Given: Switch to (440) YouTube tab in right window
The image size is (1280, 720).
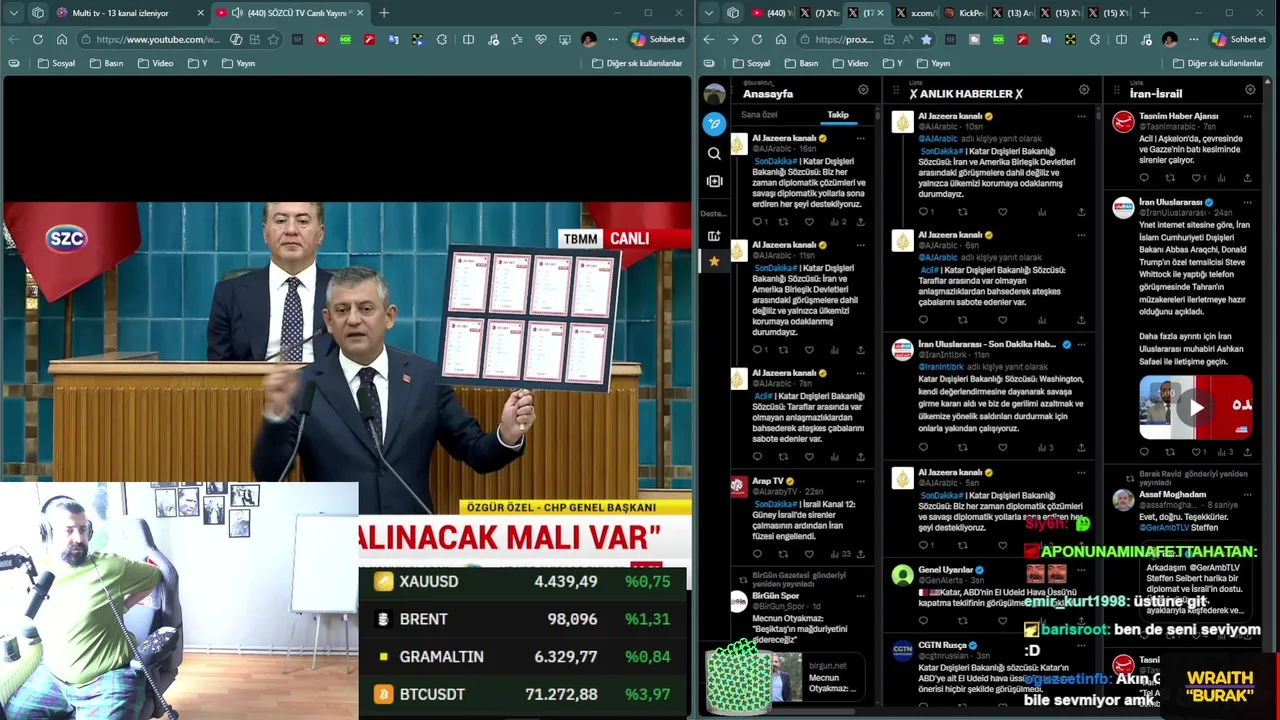Looking at the screenshot, I should 770,13.
